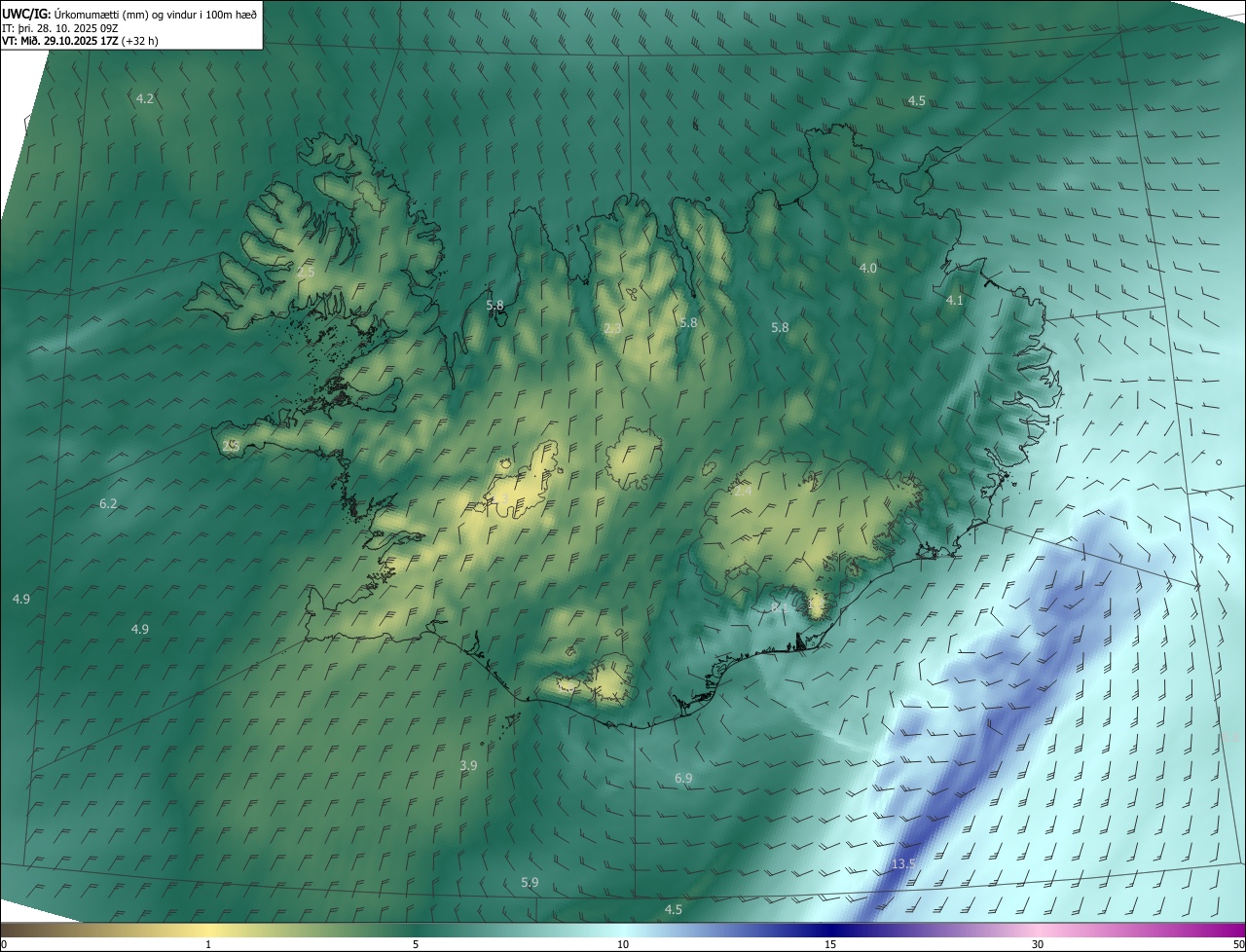Click the 3.9 value off the south coast
The height and width of the screenshot is (952, 1246).
point(468,766)
